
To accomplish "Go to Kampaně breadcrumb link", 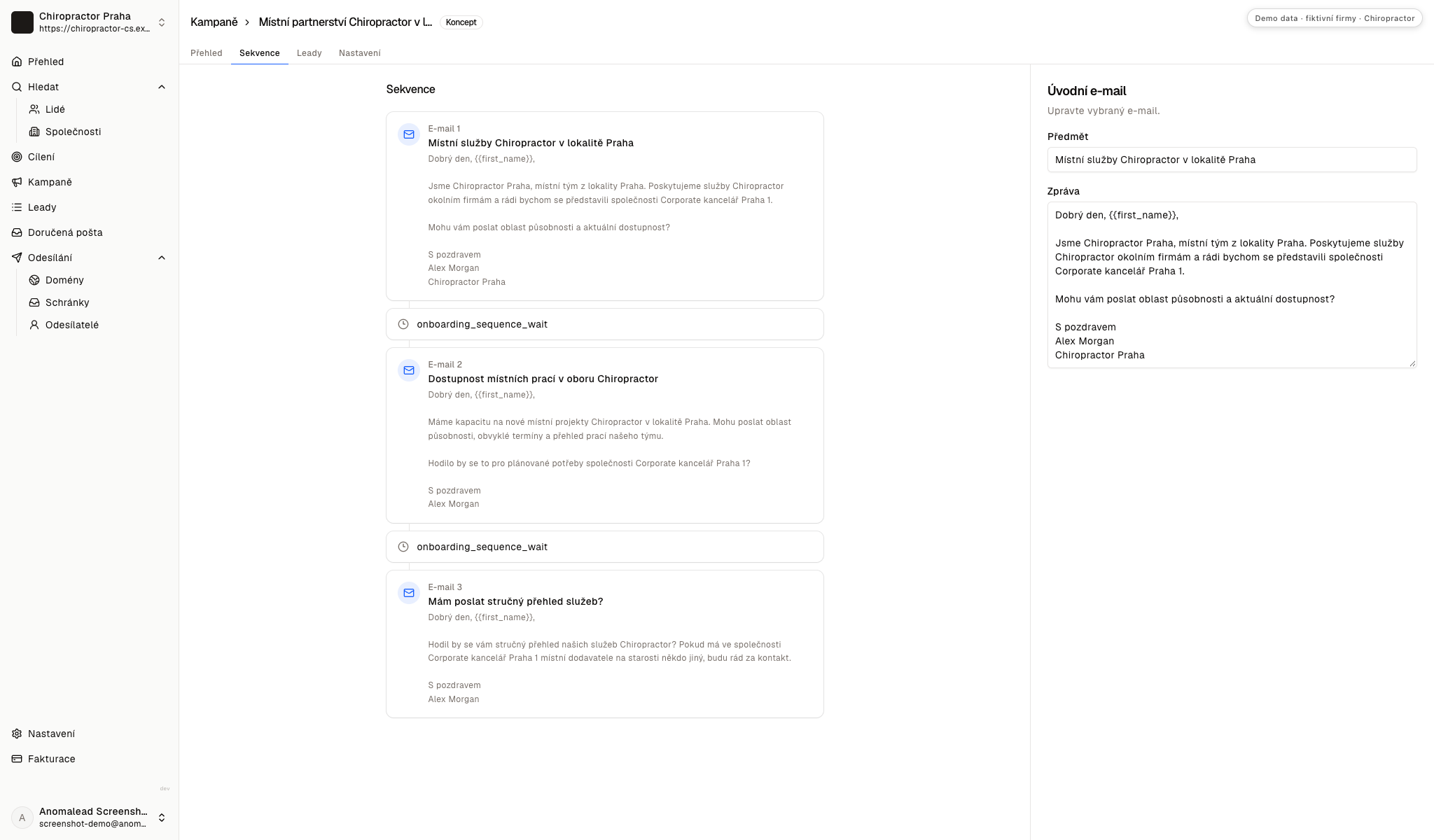I will coord(214,22).
